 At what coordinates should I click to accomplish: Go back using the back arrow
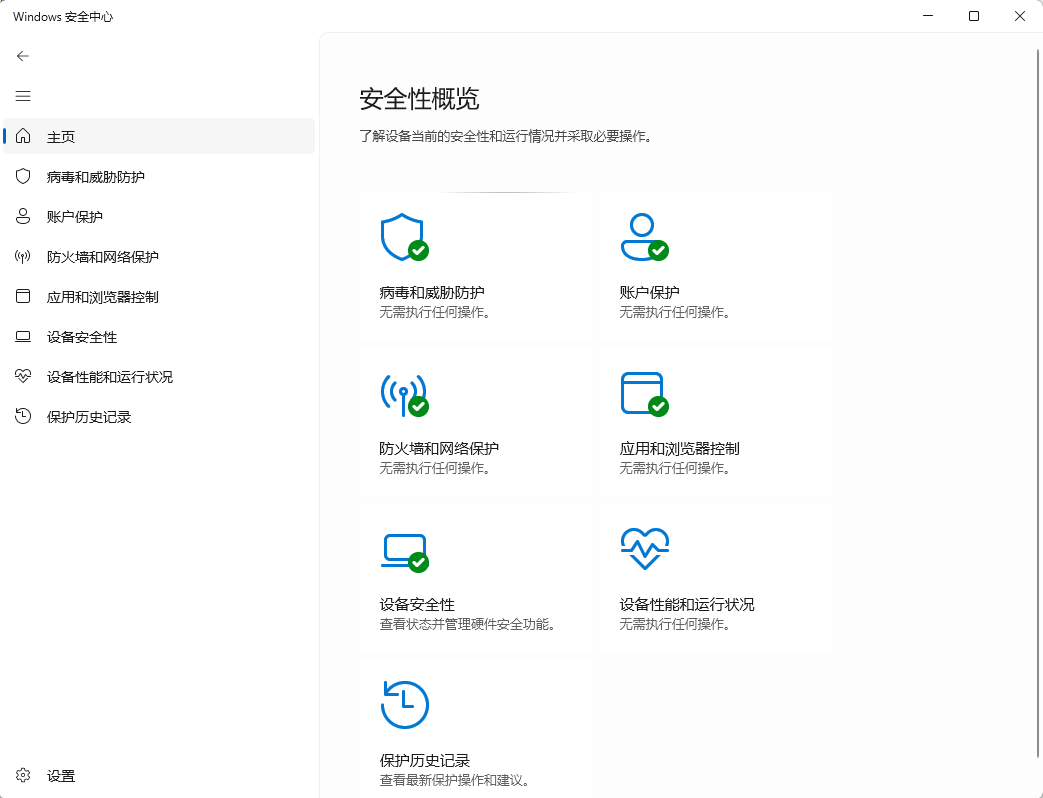click(23, 56)
